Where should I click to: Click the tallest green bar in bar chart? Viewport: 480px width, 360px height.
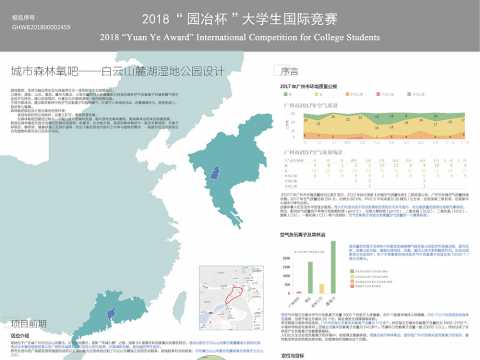pyautogui.click(x=333, y=267)
